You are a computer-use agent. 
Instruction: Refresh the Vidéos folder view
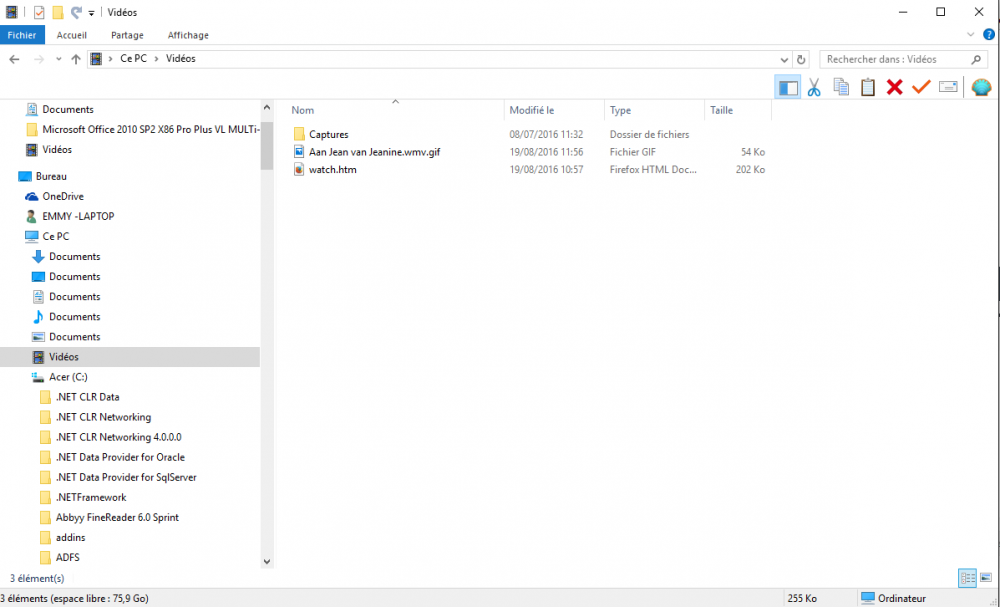(801, 59)
